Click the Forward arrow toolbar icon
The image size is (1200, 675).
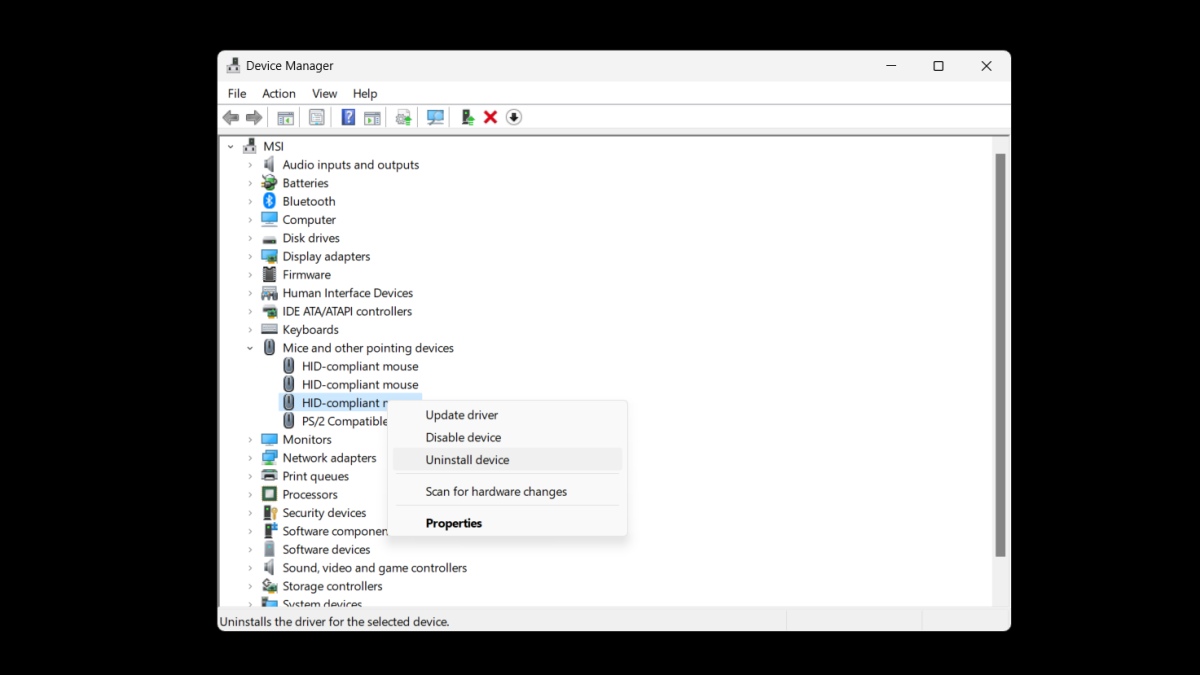coord(254,117)
